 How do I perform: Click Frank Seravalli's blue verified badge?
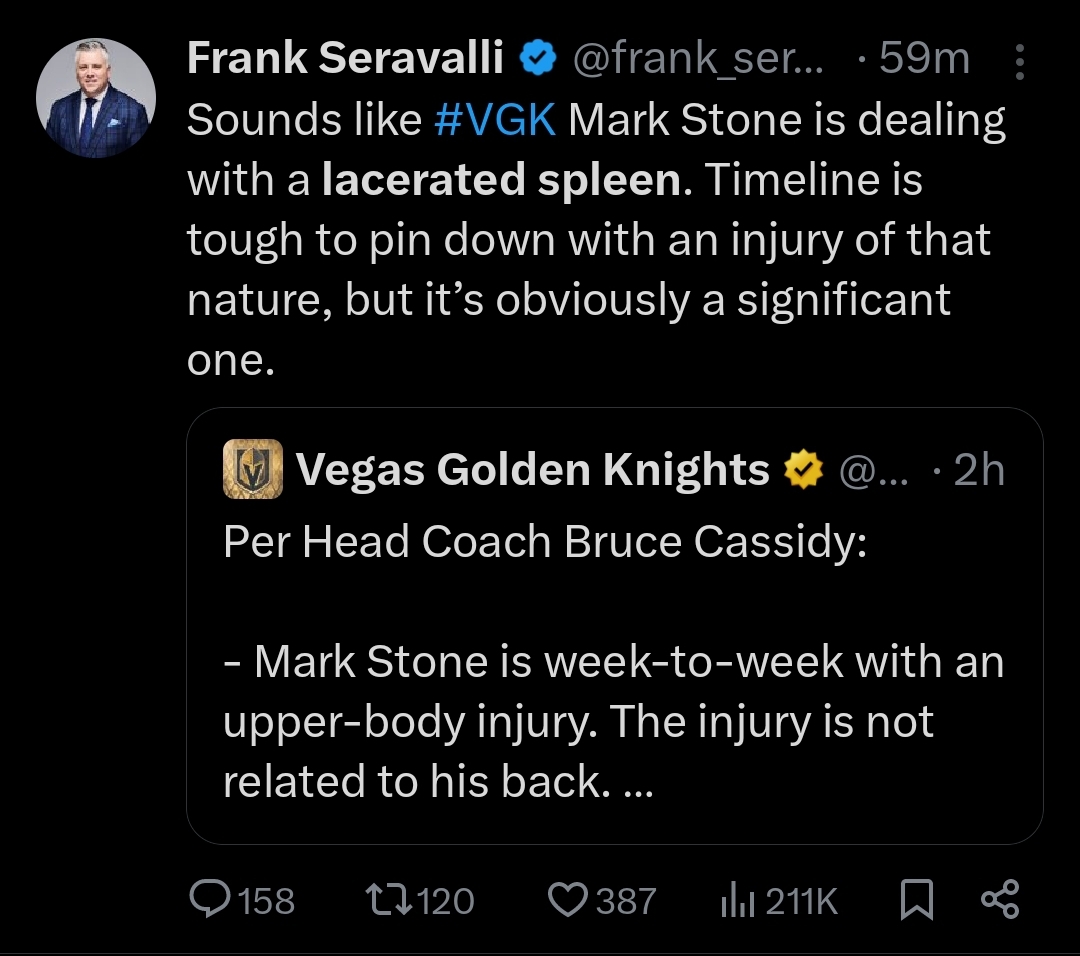coord(537,57)
